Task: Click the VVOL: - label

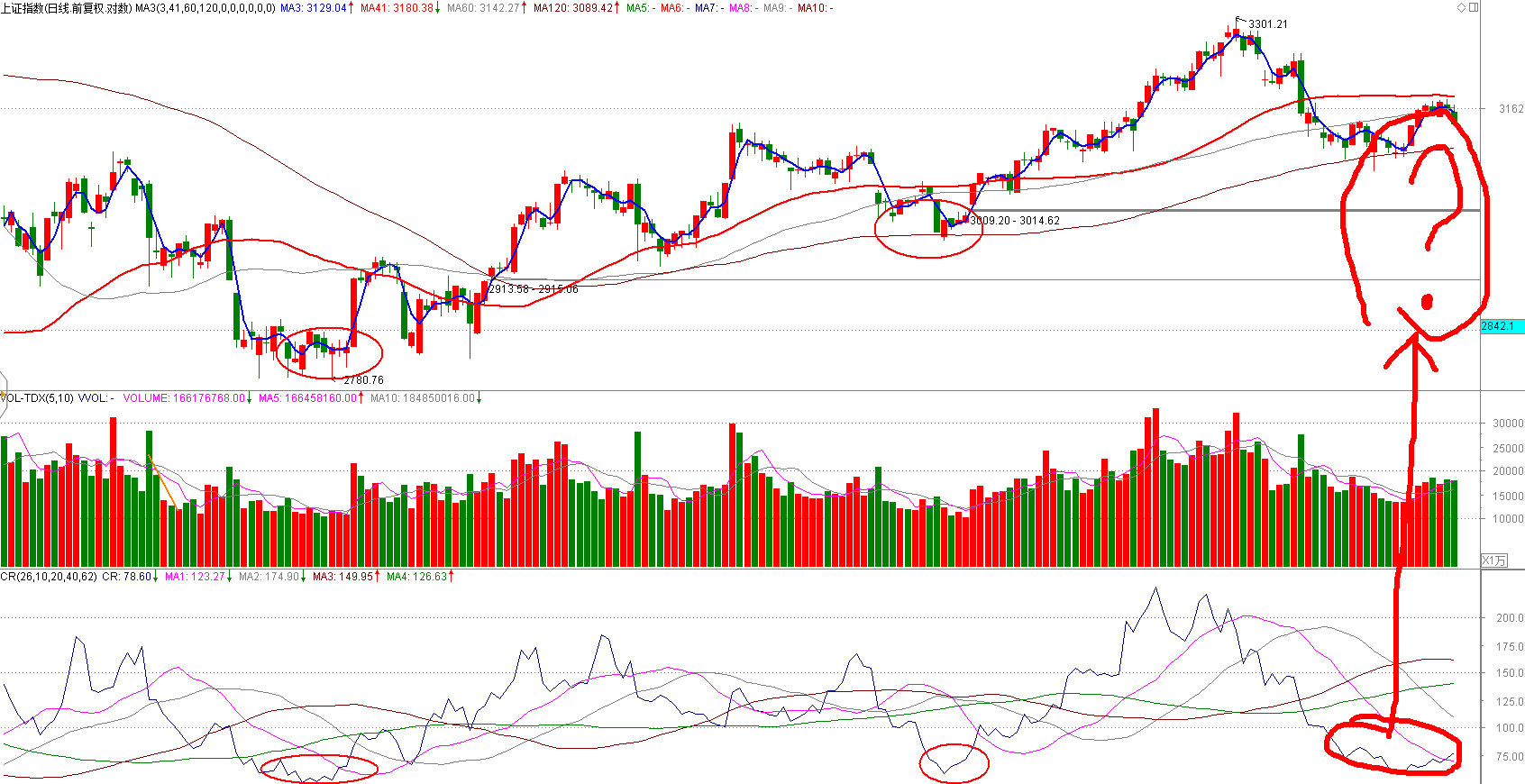Action: tap(96, 398)
